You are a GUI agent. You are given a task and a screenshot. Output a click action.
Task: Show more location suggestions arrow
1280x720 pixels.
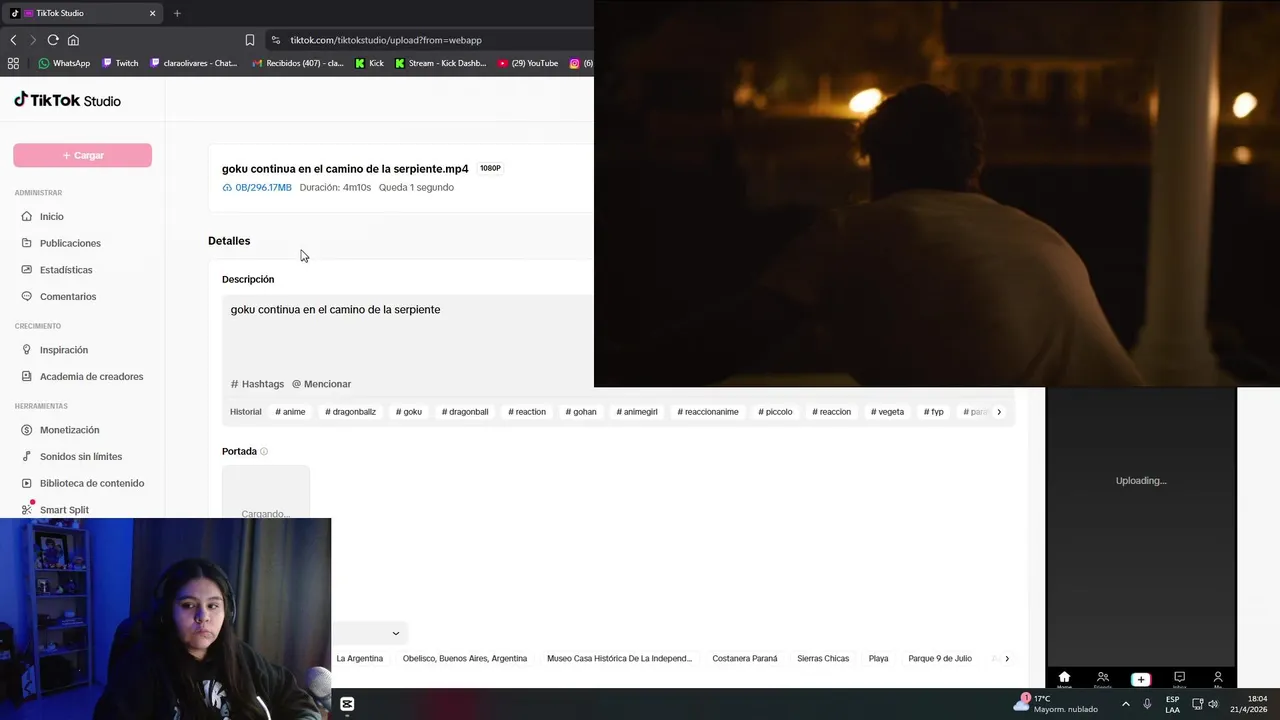(1007, 659)
